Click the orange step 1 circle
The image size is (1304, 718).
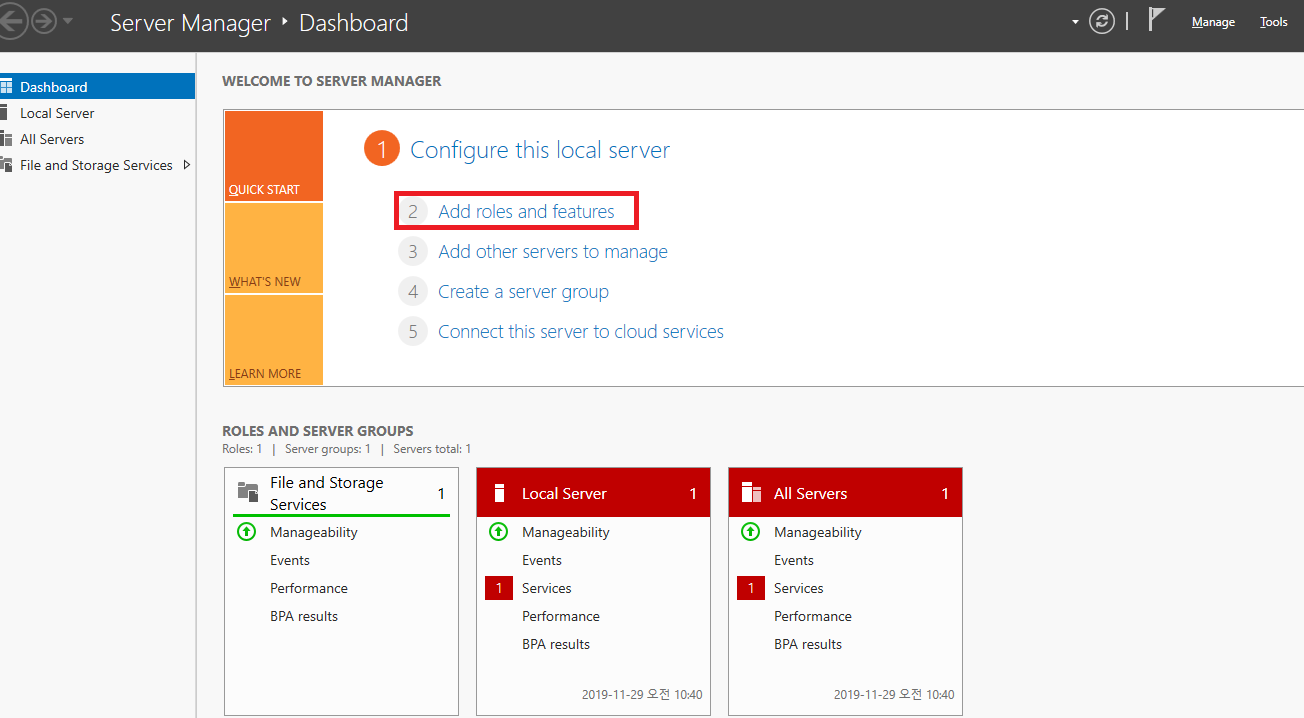tap(381, 149)
